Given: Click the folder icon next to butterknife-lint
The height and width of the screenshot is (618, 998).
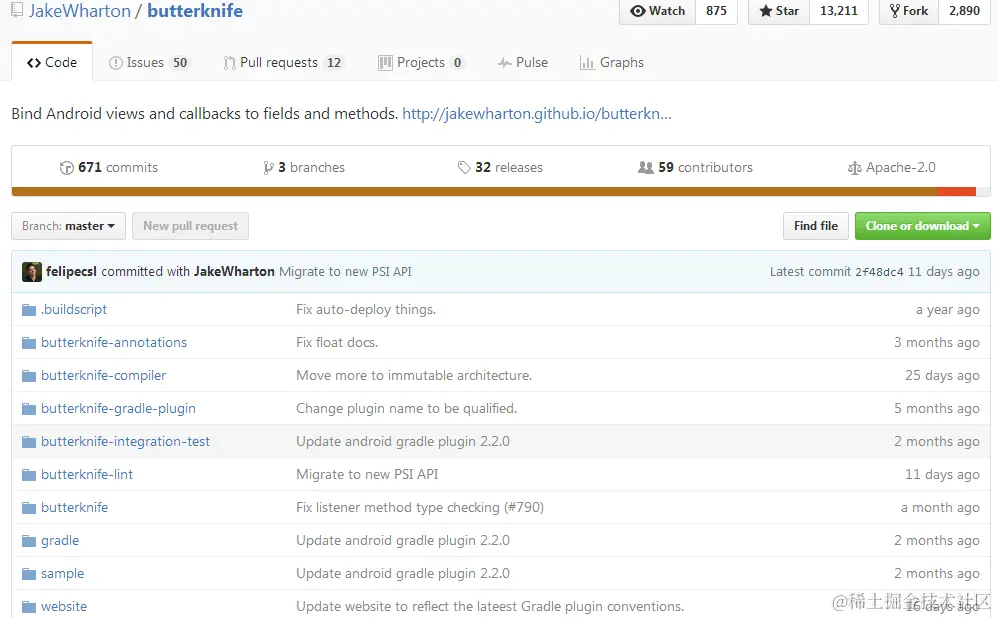Looking at the screenshot, I should coord(29,475).
